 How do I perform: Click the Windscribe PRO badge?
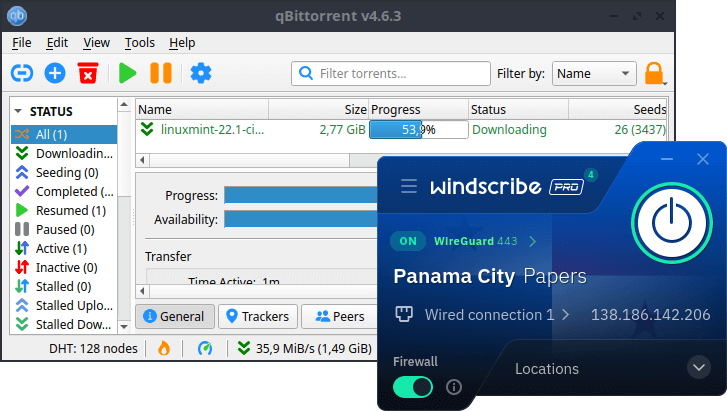click(x=566, y=187)
